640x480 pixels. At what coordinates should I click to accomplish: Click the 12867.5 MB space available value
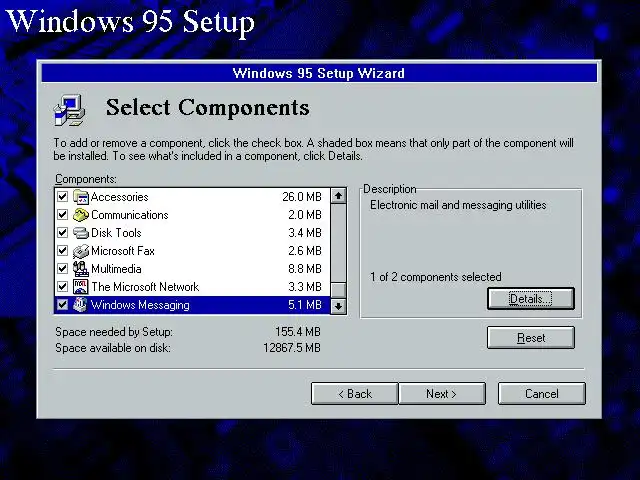coord(292,348)
